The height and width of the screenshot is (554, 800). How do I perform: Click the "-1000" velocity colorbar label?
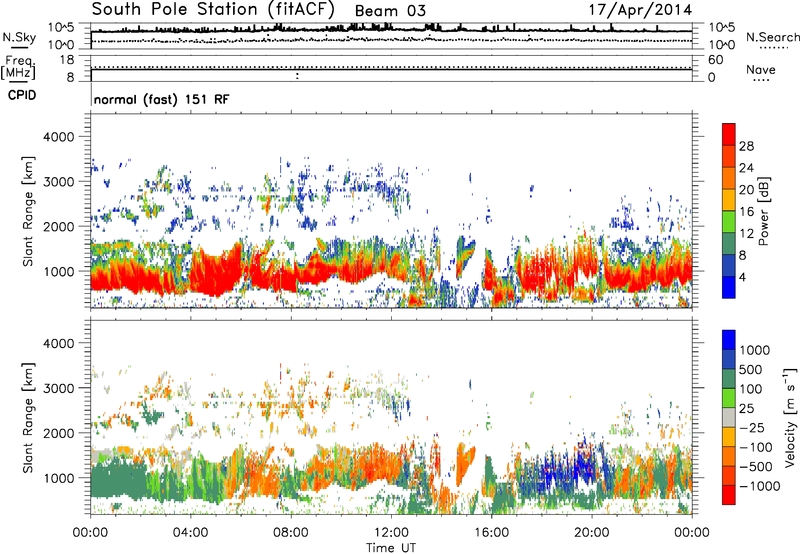pos(760,486)
